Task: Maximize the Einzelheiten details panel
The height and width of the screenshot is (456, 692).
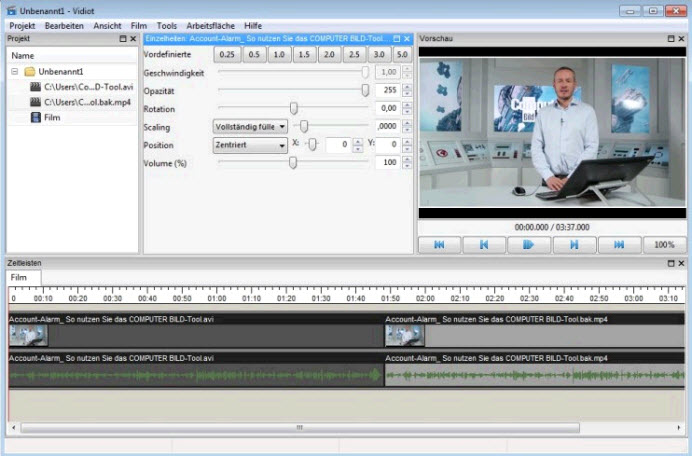Action: tap(397, 39)
